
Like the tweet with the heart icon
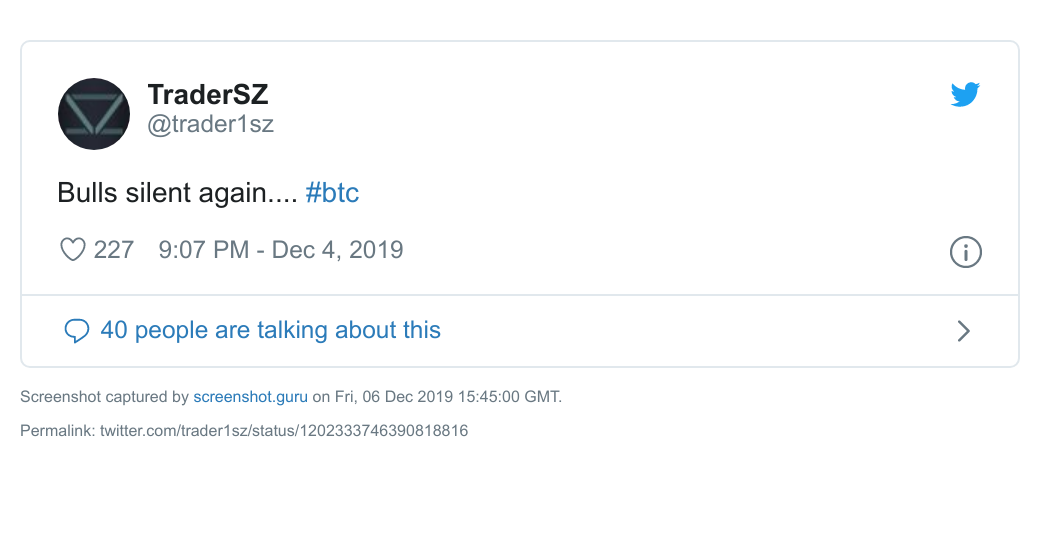tap(73, 250)
